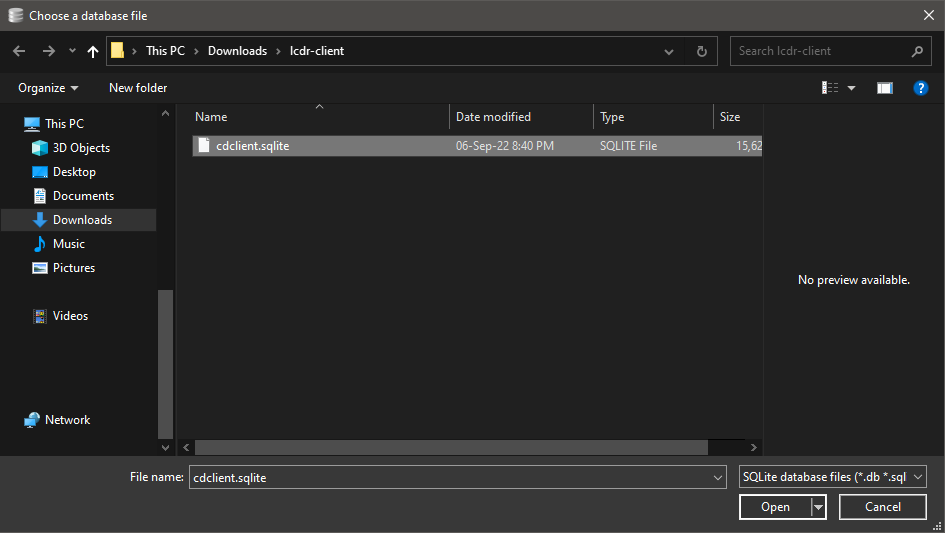Expand the File name suggestions dropdown

[717, 478]
